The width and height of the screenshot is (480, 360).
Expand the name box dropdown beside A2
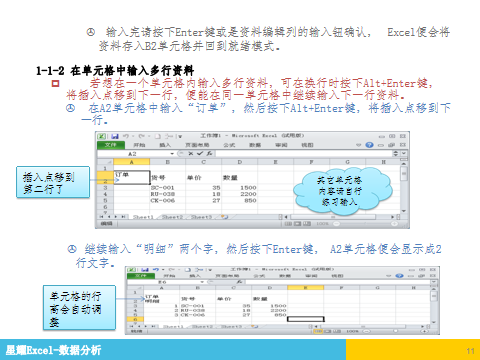(172, 154)
